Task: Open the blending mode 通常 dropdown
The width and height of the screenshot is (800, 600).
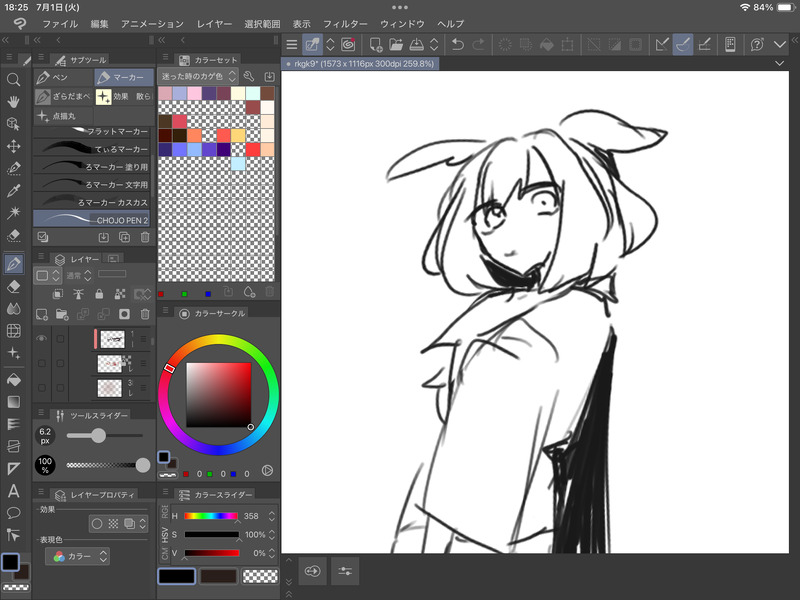Action: pyautogui.click(x=79, y=276)
